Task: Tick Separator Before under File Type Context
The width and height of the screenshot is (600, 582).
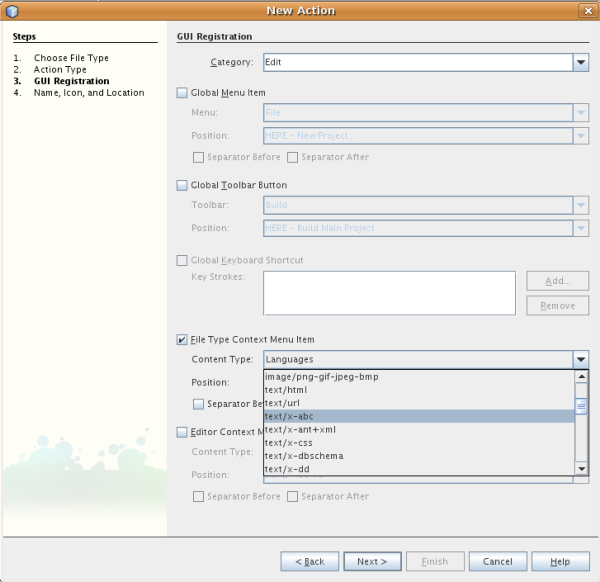Action: [198, 404]
